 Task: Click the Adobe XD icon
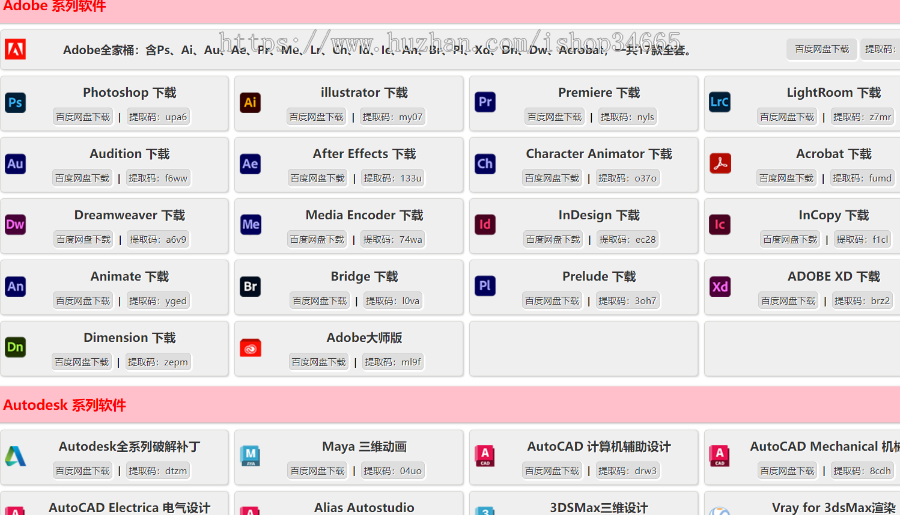pos(720,286)
